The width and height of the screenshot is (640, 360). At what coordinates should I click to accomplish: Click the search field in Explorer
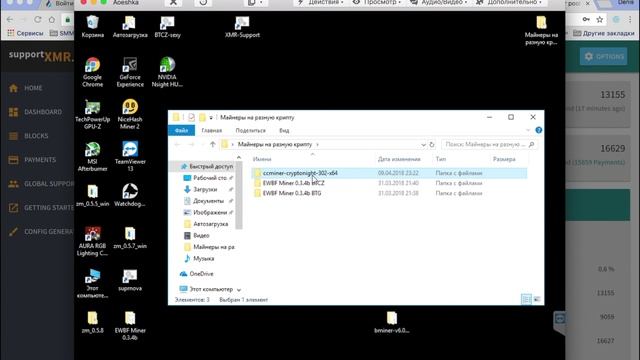click(489, 144)
